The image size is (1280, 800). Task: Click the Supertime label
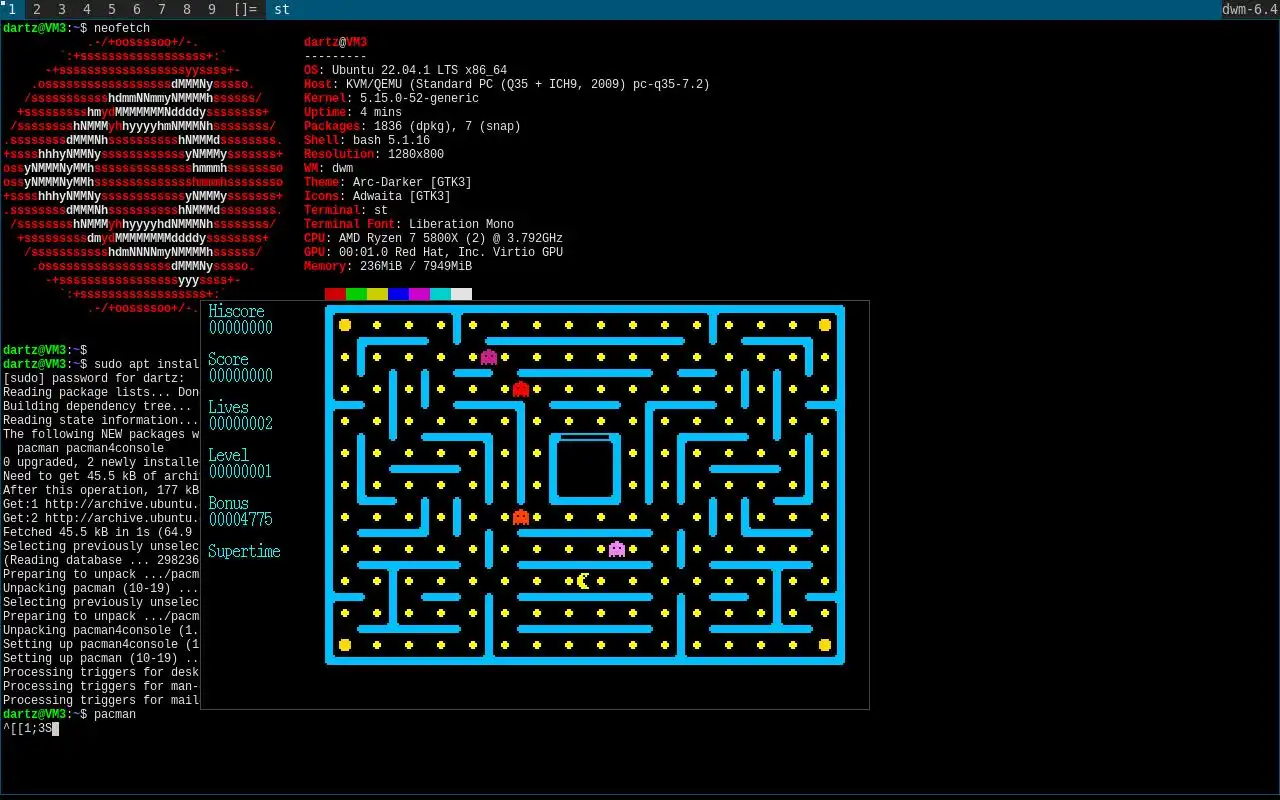(244, 551)
